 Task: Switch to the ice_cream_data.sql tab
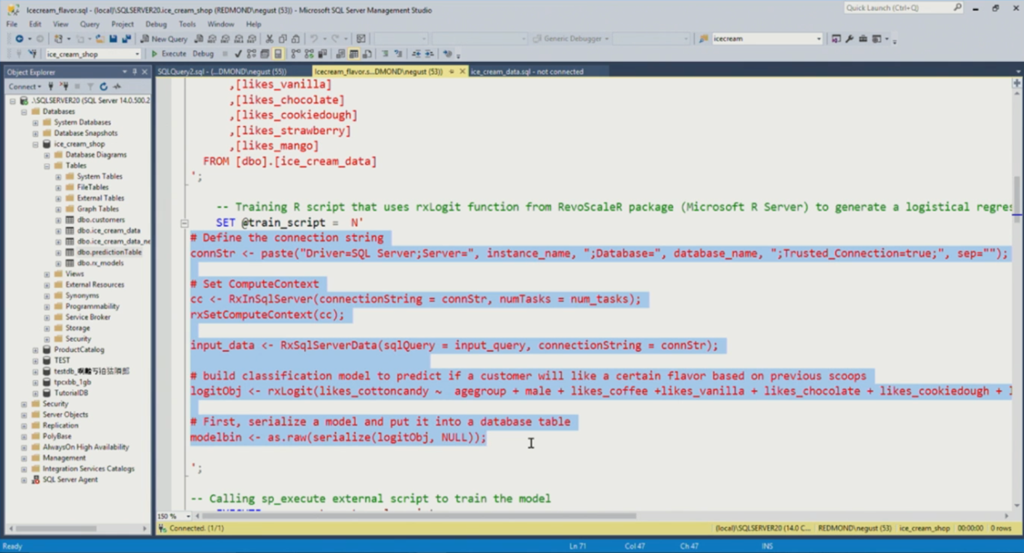(526, 71)
